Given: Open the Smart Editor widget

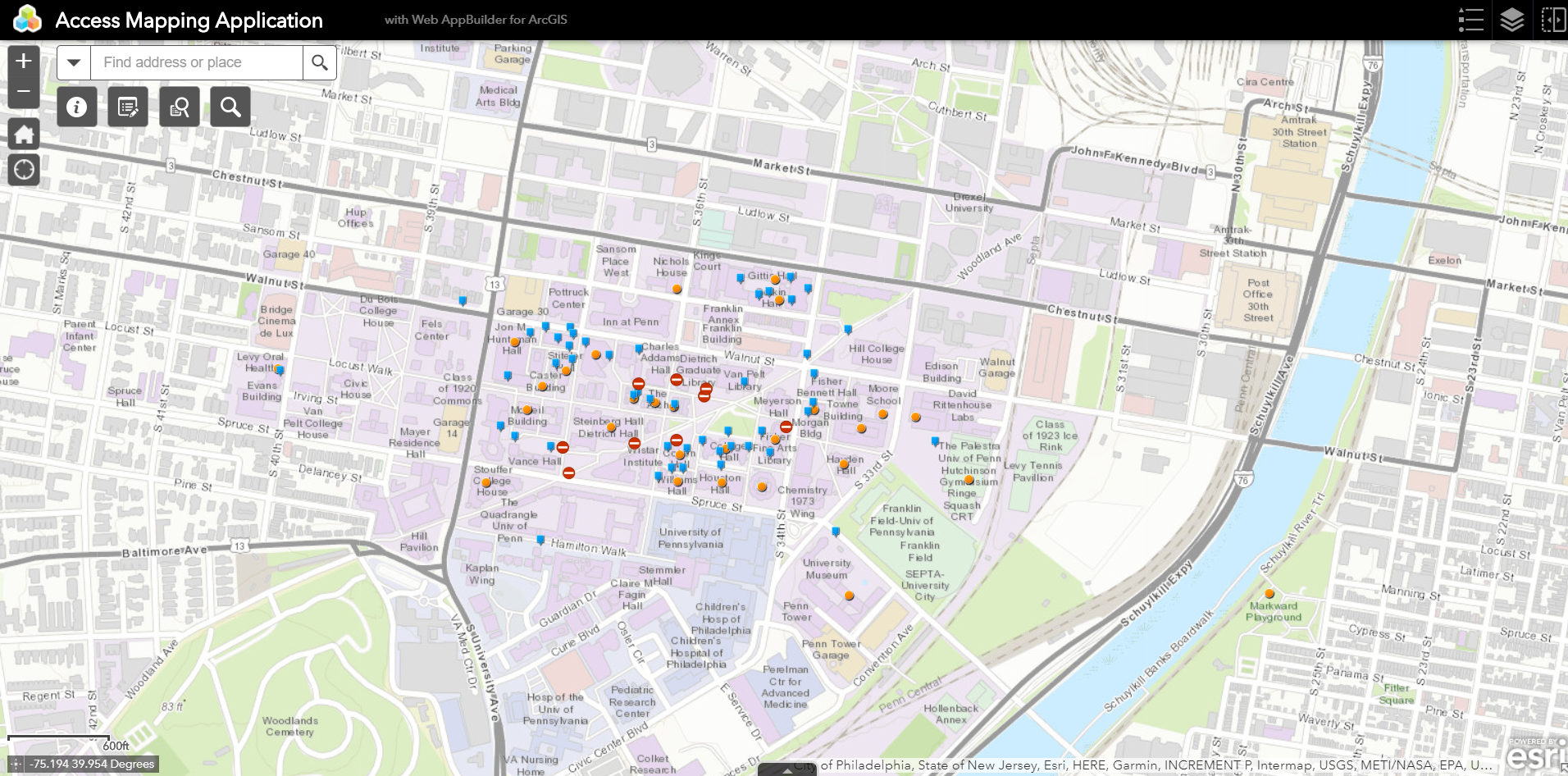Looking at the screenshot, I should [x=128, y=107].
